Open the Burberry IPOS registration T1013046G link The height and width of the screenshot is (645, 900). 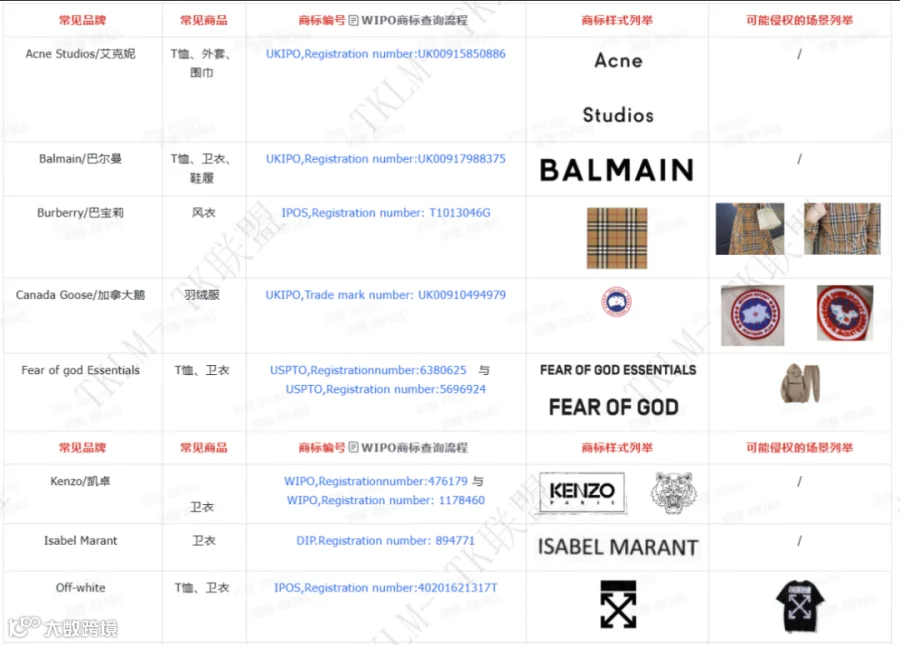386,213
